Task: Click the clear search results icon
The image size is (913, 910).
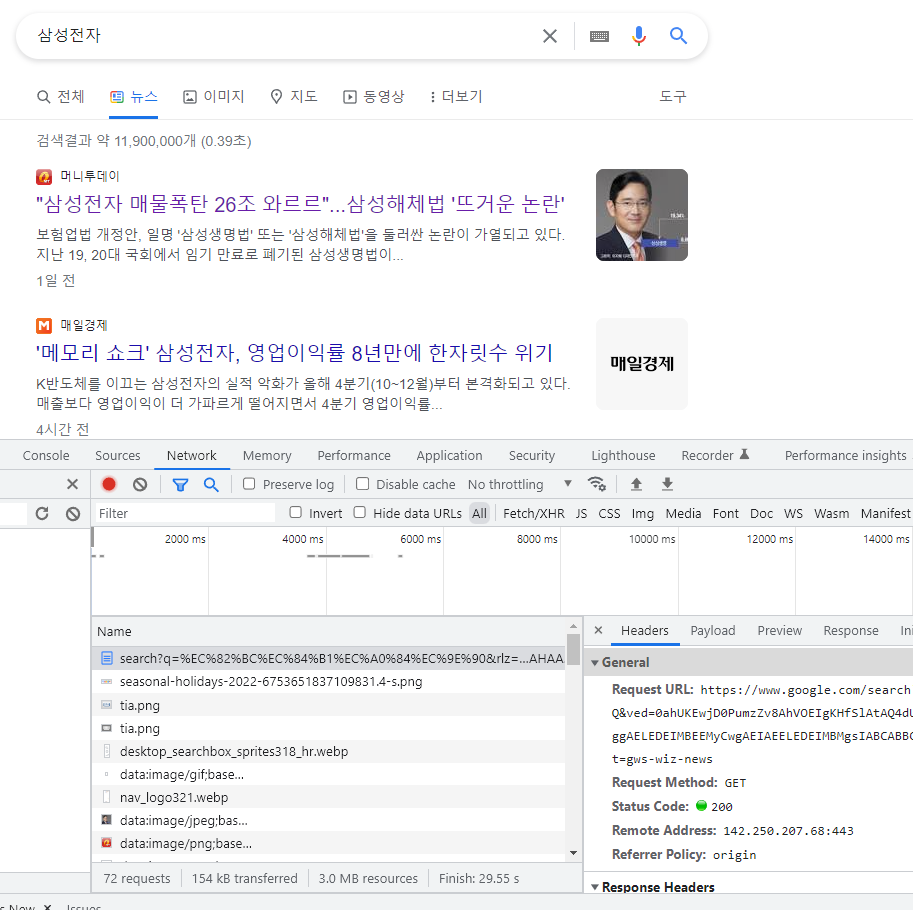Action: (x=73, y=514)
